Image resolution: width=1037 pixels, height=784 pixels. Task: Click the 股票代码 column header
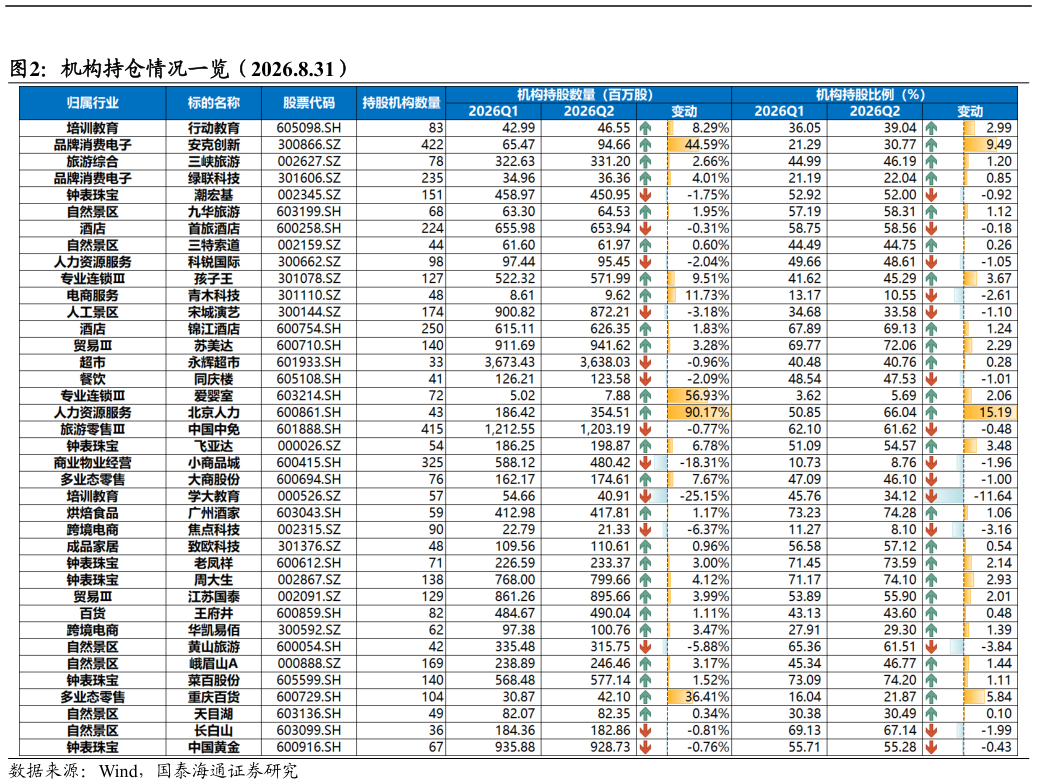[x=309, y=103]
